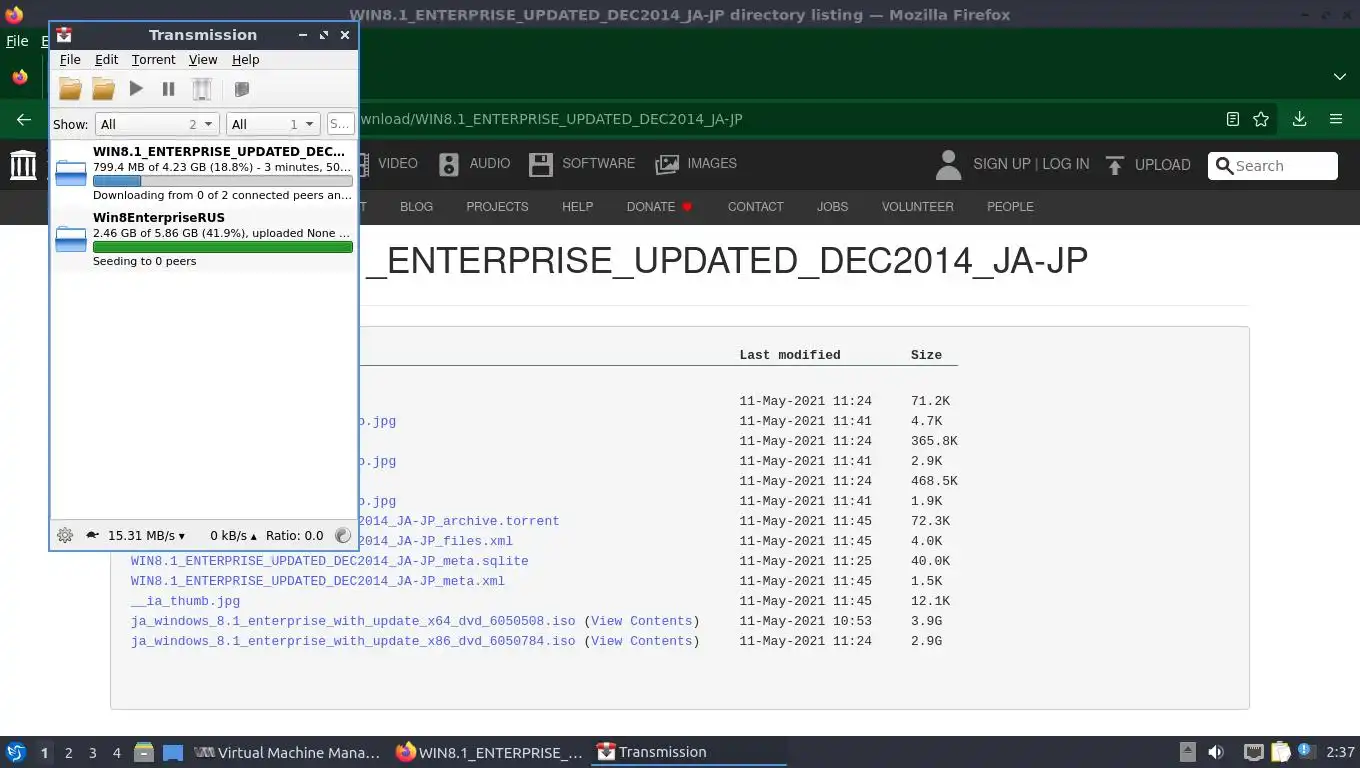View Contents of the x86 ISO
Screen dimensions: 1360x768
coord(641,641)
